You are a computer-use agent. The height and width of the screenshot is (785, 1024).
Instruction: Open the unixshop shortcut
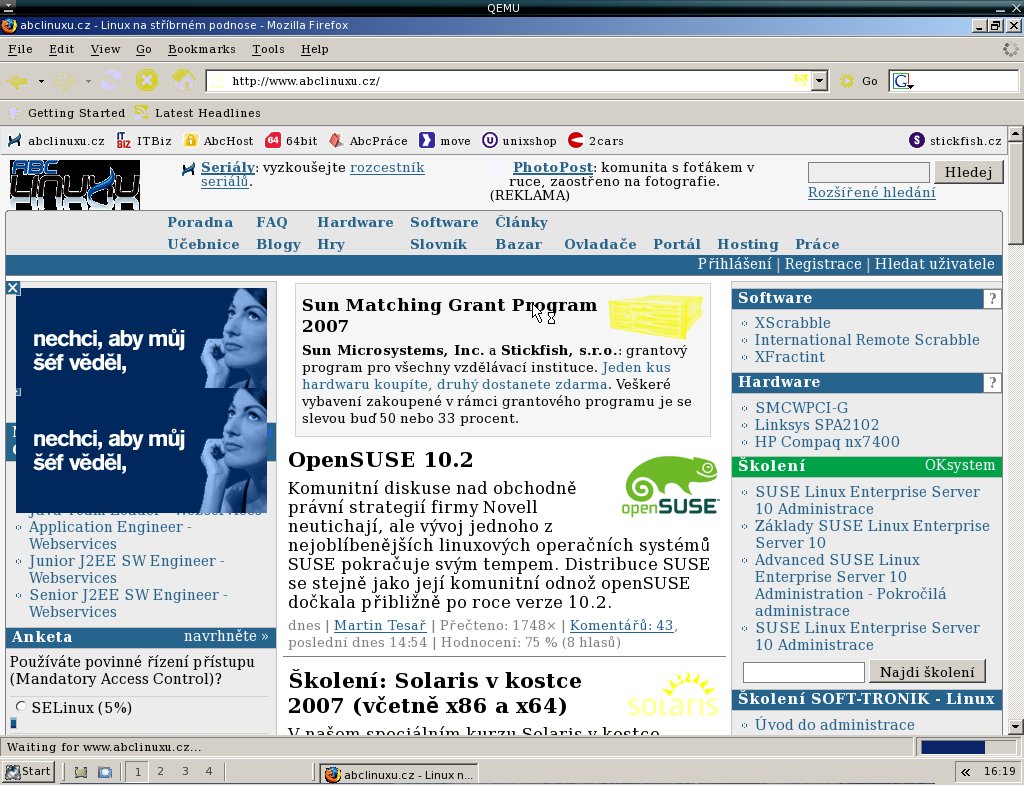click(x=519, y=141)
